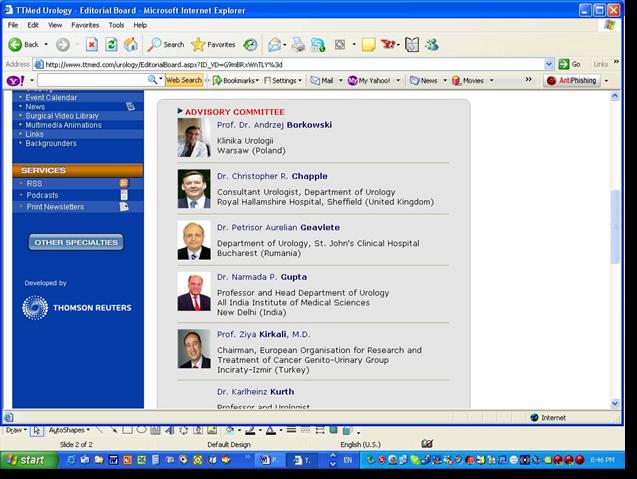637x479 pixels.
Task: Open the Windows Start button
Action: (x=28, y=460)
